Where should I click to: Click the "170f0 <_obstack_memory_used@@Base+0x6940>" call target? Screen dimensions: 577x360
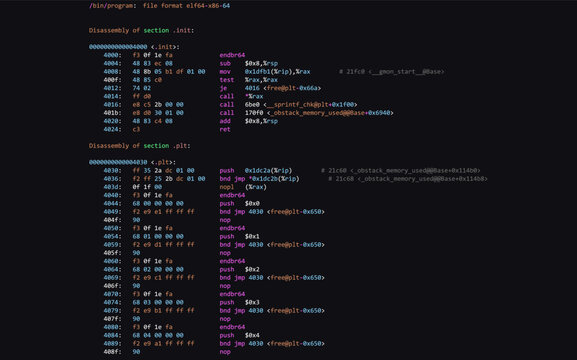click(x=319, y=113)
